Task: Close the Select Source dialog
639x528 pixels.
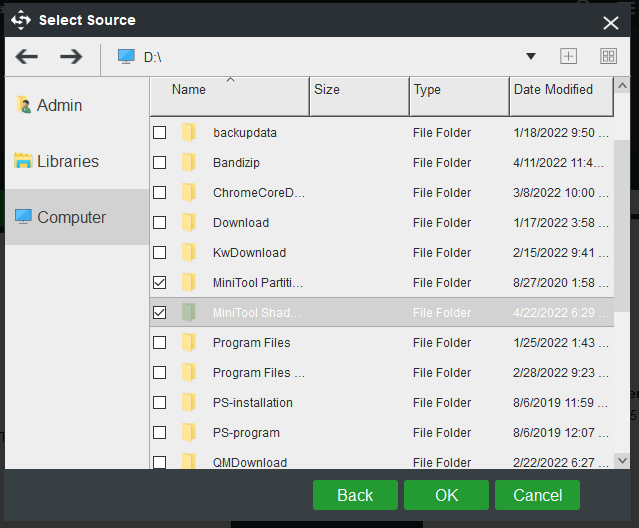Action: (610, 23)
